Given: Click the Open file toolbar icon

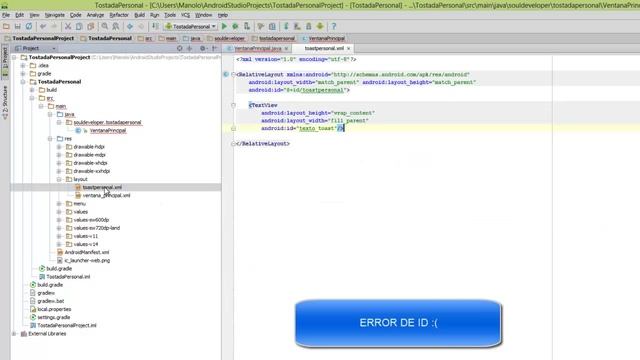Looking at the screenshot, I should (x=6, y=27).
